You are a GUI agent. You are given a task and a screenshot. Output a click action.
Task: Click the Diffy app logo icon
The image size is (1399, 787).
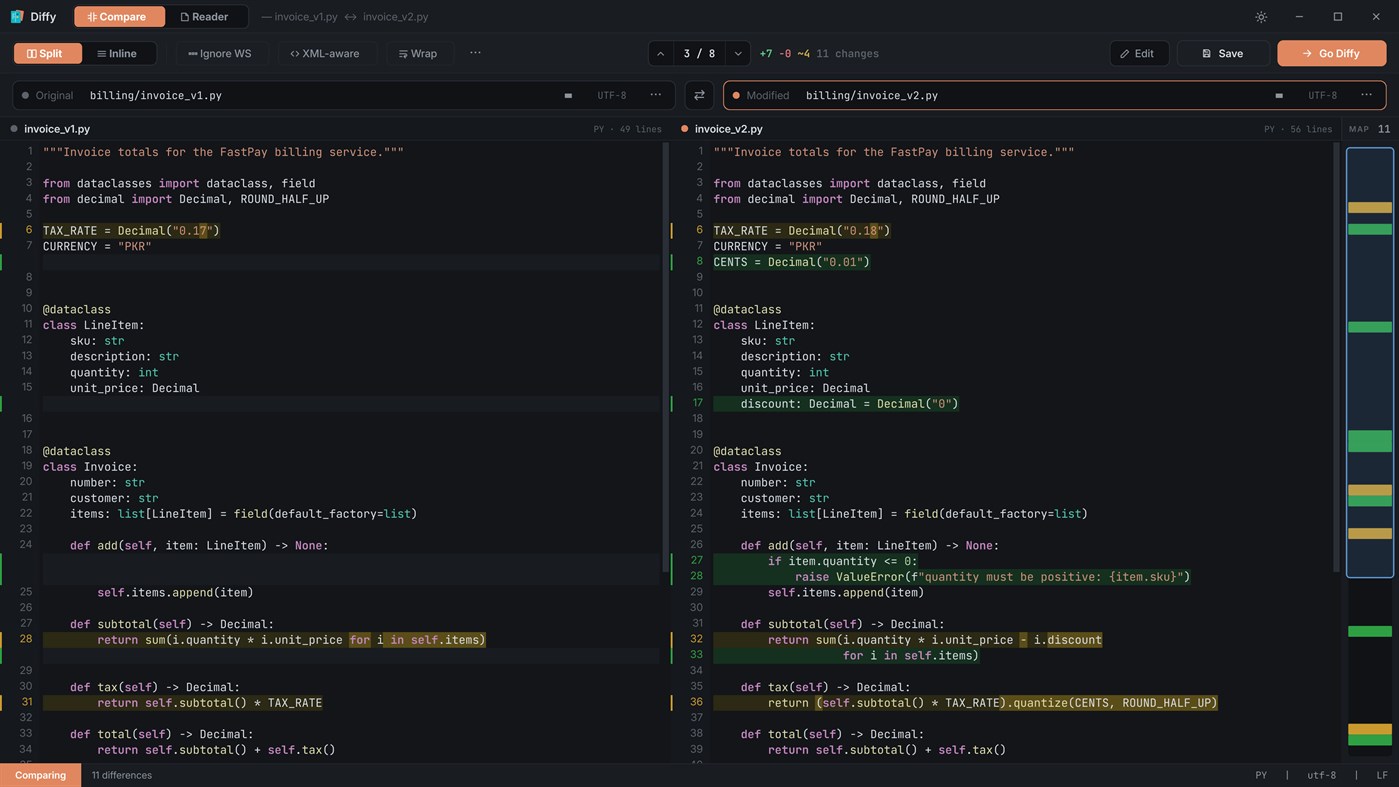(x=17, y=17)
